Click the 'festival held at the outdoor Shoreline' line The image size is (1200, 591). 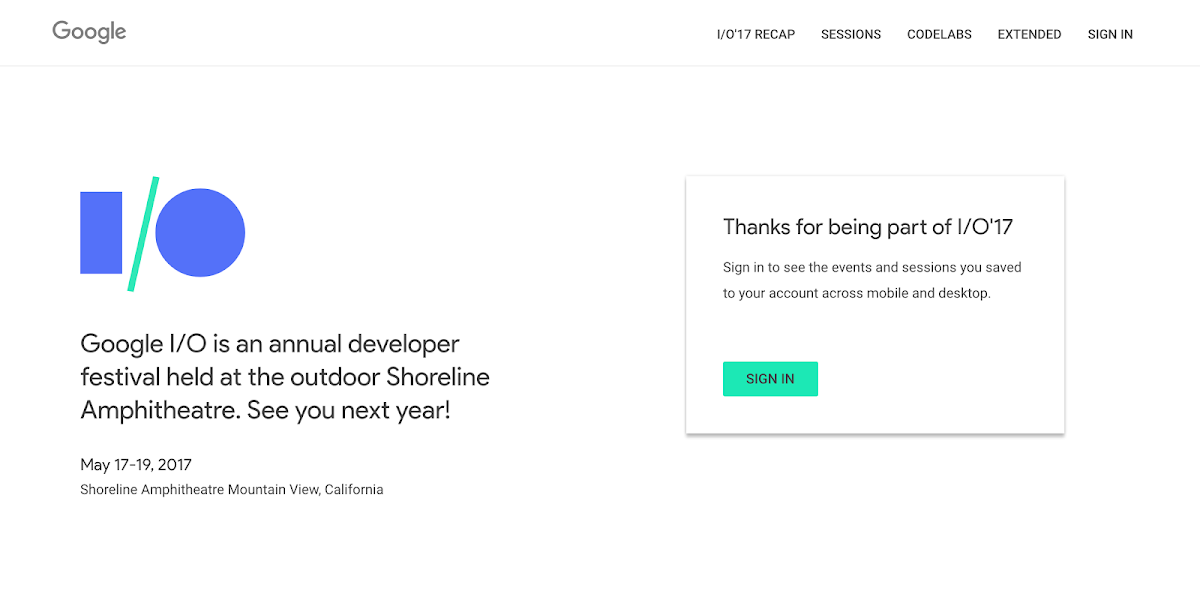[285, 378]
